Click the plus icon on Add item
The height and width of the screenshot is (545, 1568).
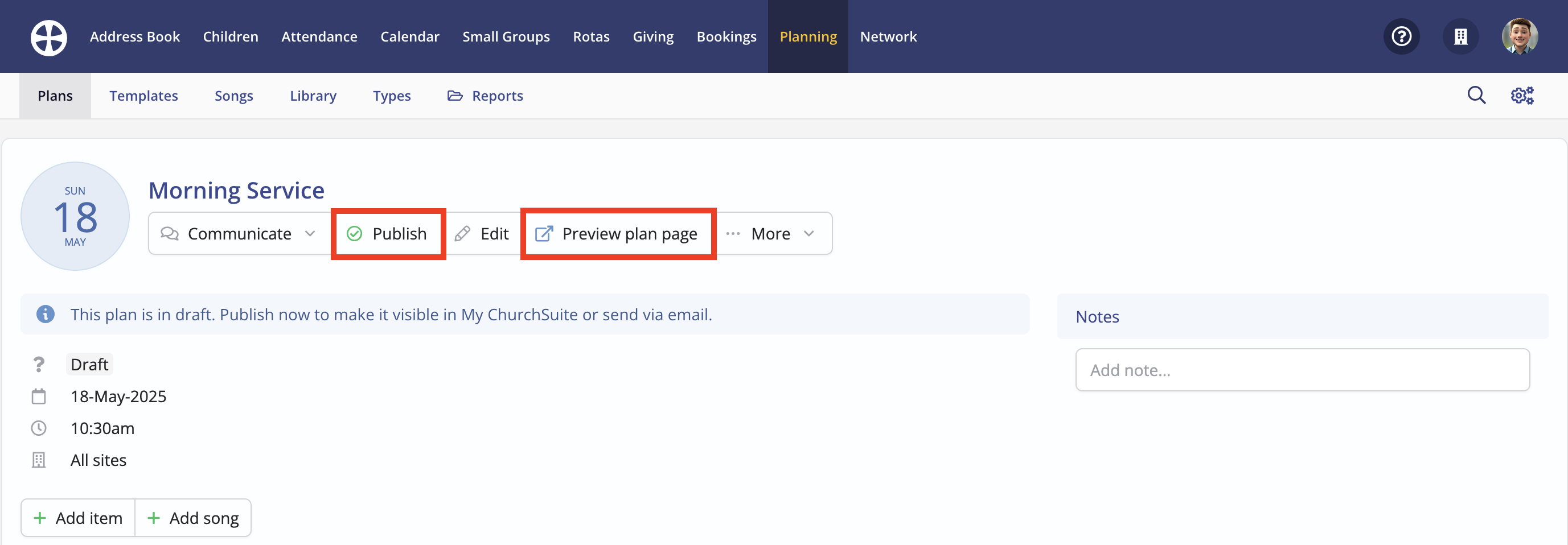39,518
